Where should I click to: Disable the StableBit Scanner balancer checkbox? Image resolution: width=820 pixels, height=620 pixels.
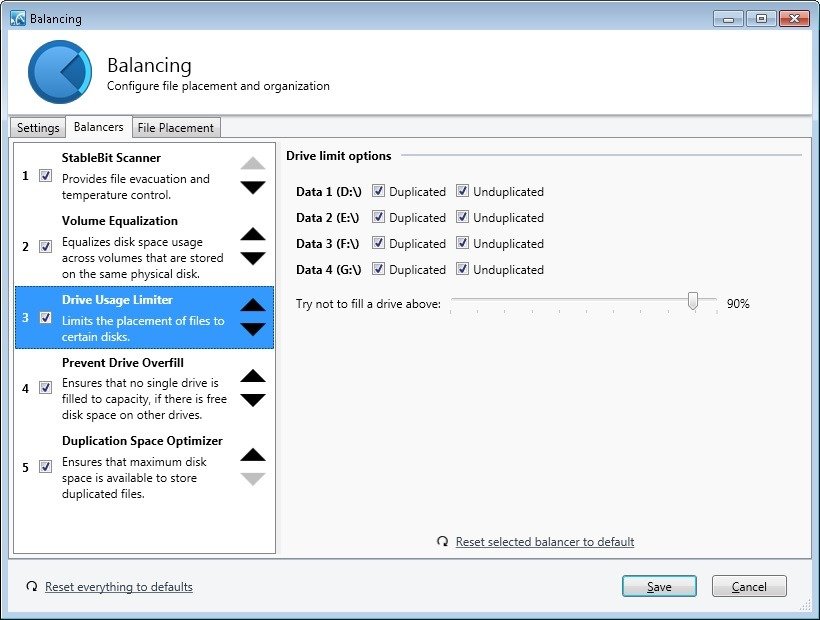(x=45, y=176)
